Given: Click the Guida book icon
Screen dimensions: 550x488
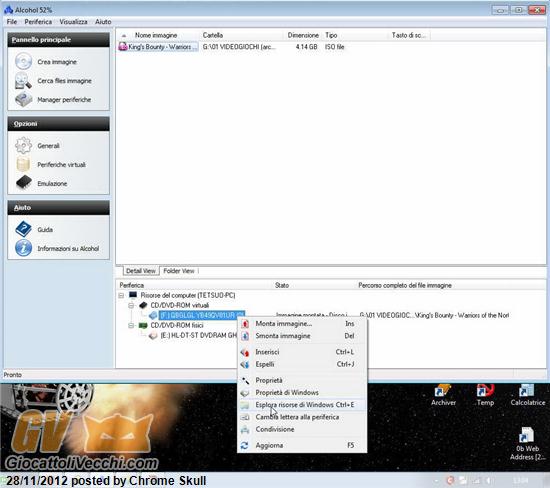Looking at the screenshot, I should tap(24, 229).
